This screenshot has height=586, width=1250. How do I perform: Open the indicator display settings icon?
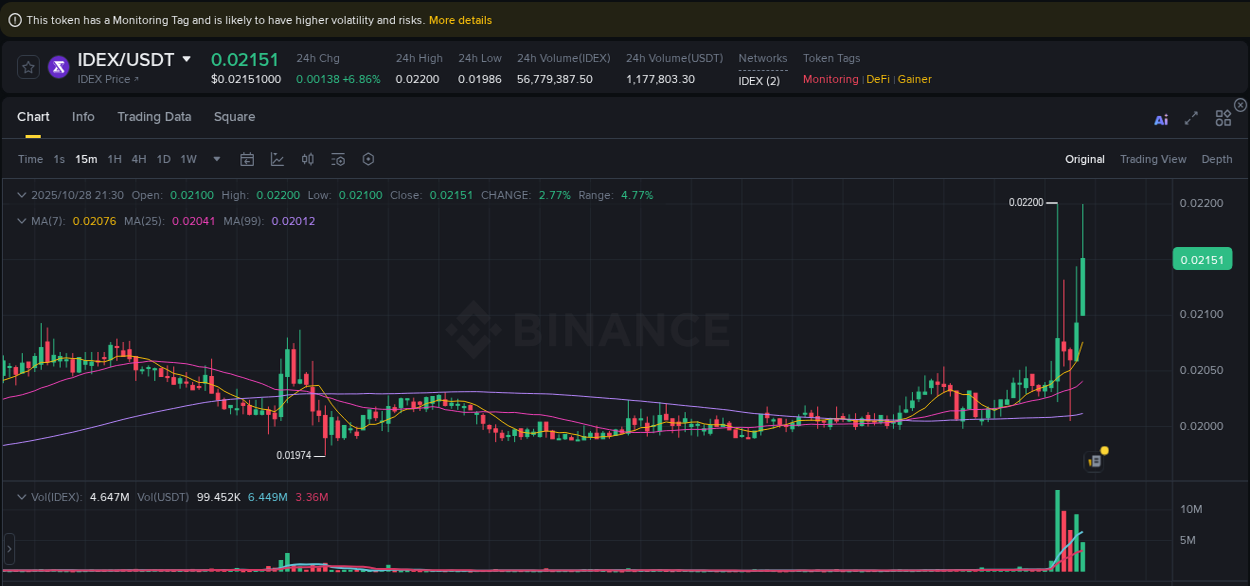coord(338,159)
